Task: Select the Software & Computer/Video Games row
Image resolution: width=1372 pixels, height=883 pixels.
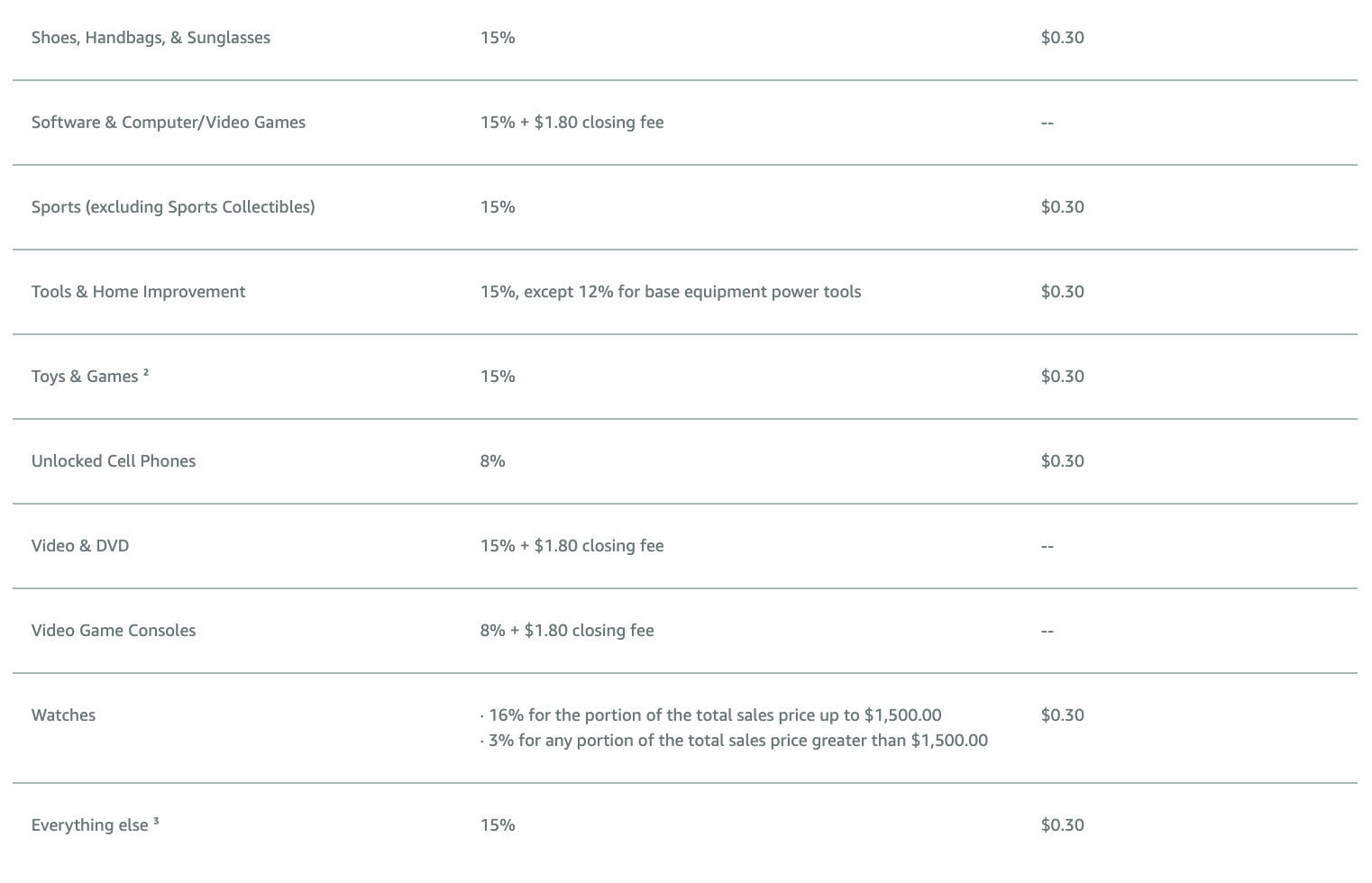Action: [685, 123]
